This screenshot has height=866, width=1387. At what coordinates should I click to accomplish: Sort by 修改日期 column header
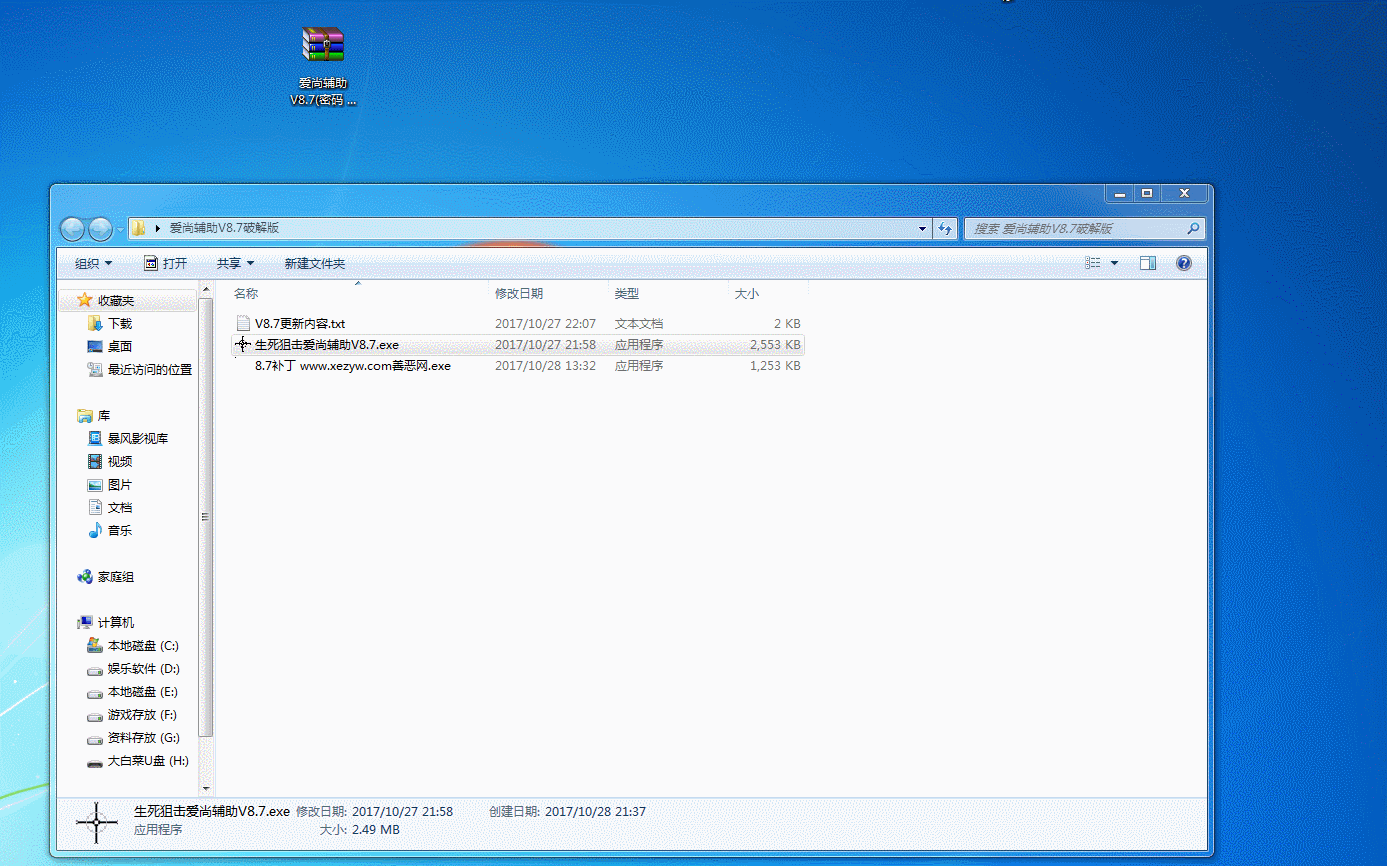pos(519,294)
